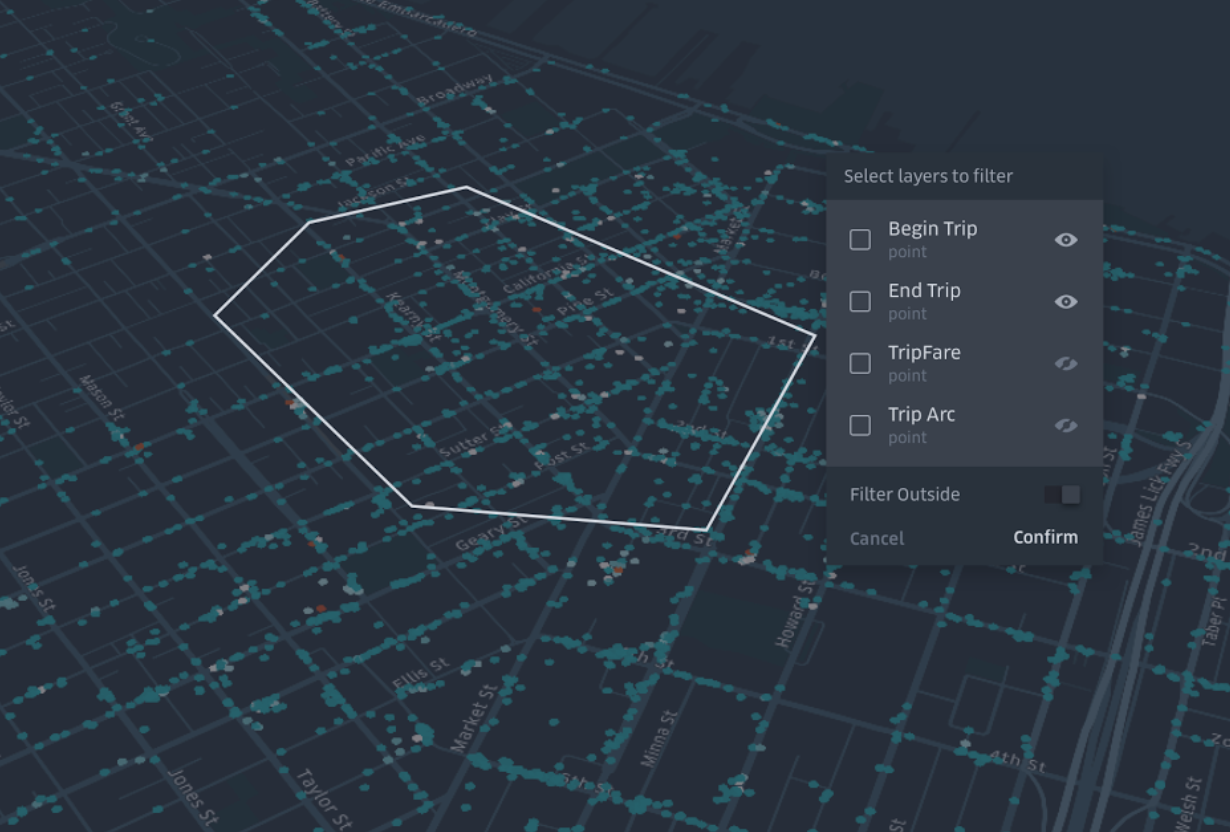Image resolution: width=1230 pixels, height=832 pixels.
Task: Click the Ellis St map label
Action: click(421, 673)
